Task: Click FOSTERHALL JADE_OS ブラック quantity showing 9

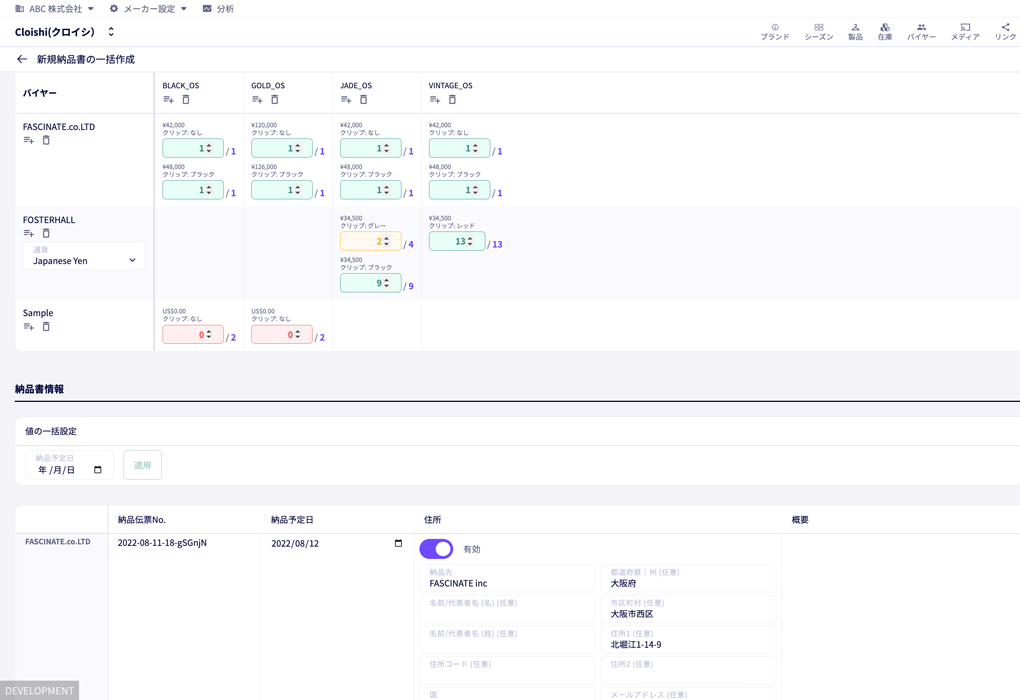Action: click(x=371, y=283)
